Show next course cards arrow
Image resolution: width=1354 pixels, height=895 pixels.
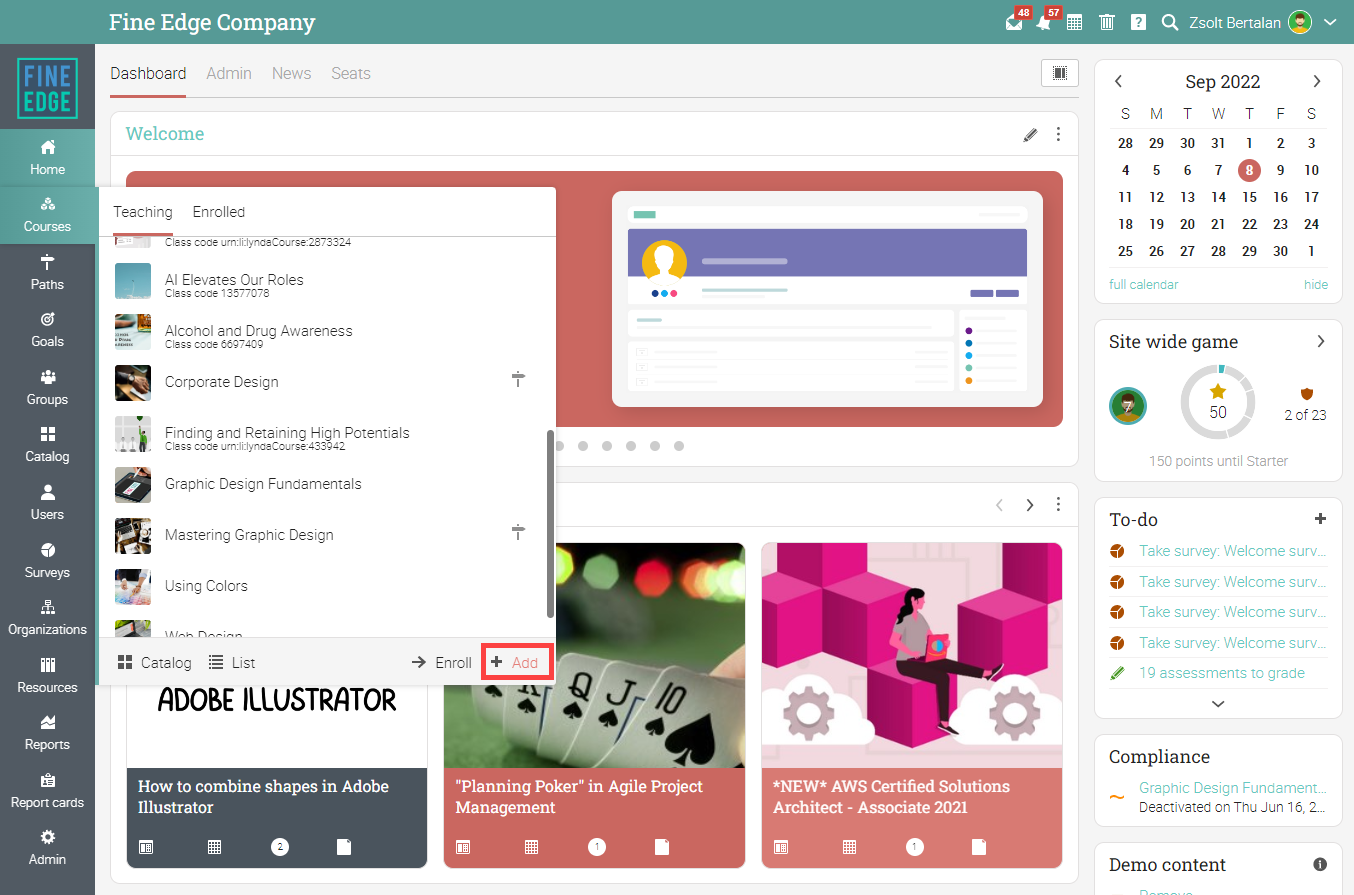1030,505
